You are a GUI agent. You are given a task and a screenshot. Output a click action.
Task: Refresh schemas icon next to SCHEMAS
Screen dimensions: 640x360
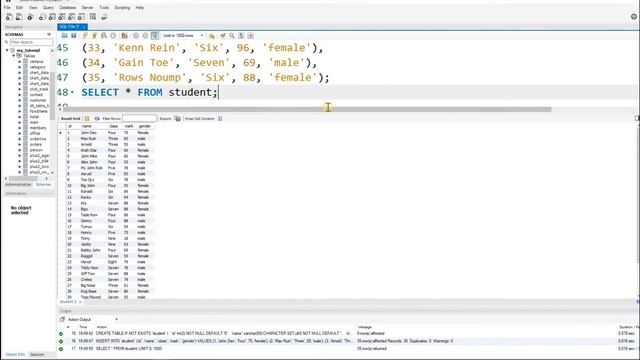pos(49,34)
